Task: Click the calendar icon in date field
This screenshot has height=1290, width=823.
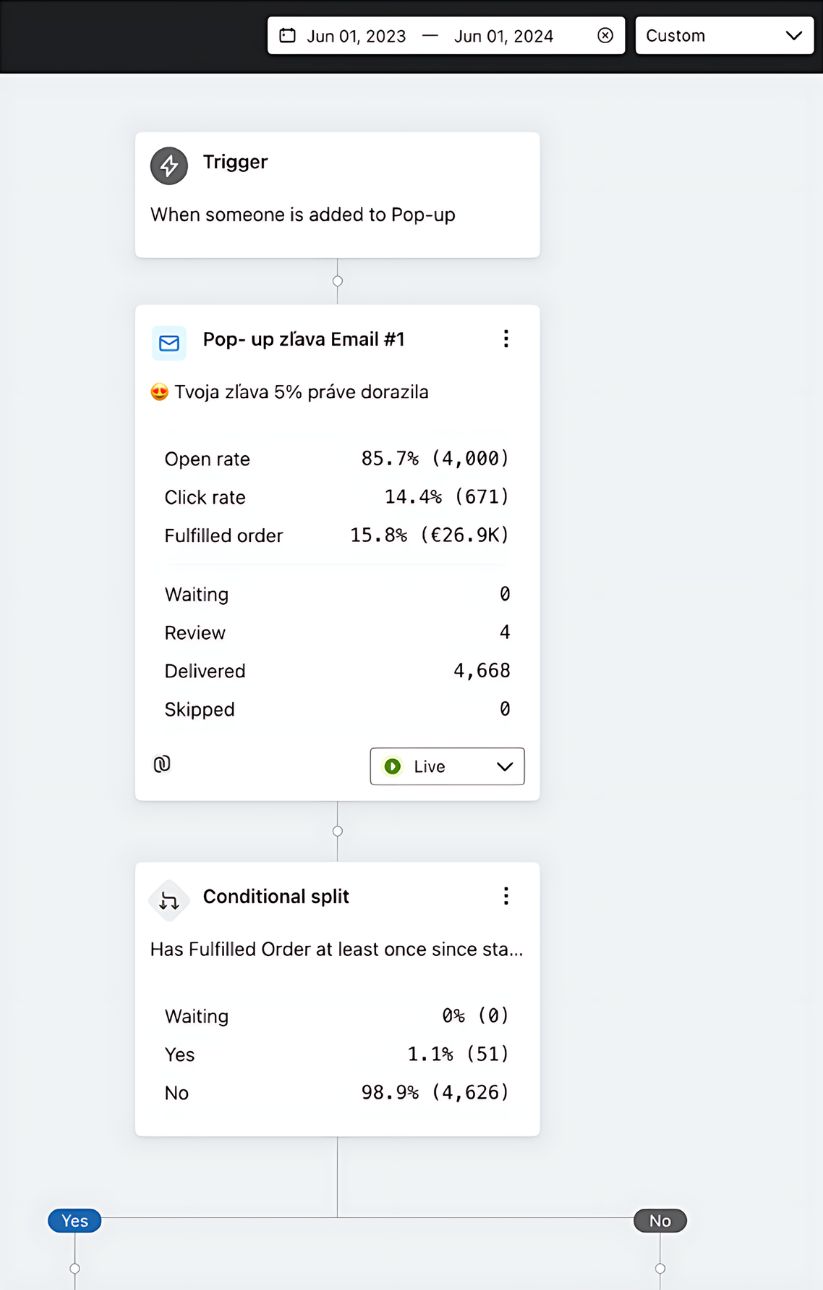Action: point(288,35)
